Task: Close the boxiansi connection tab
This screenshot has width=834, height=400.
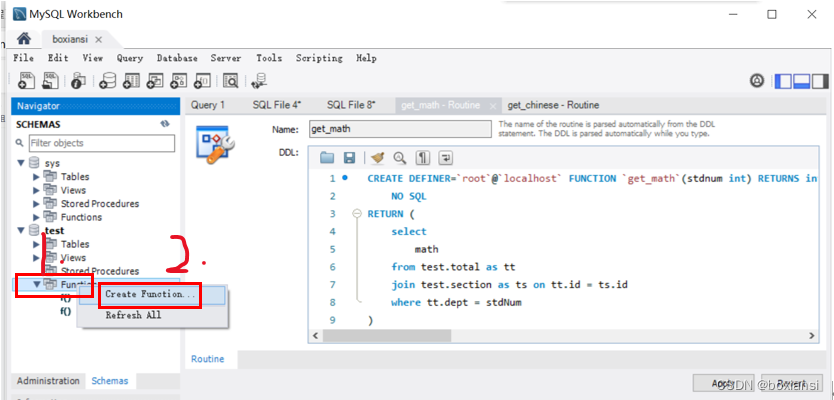Action: 98,39
